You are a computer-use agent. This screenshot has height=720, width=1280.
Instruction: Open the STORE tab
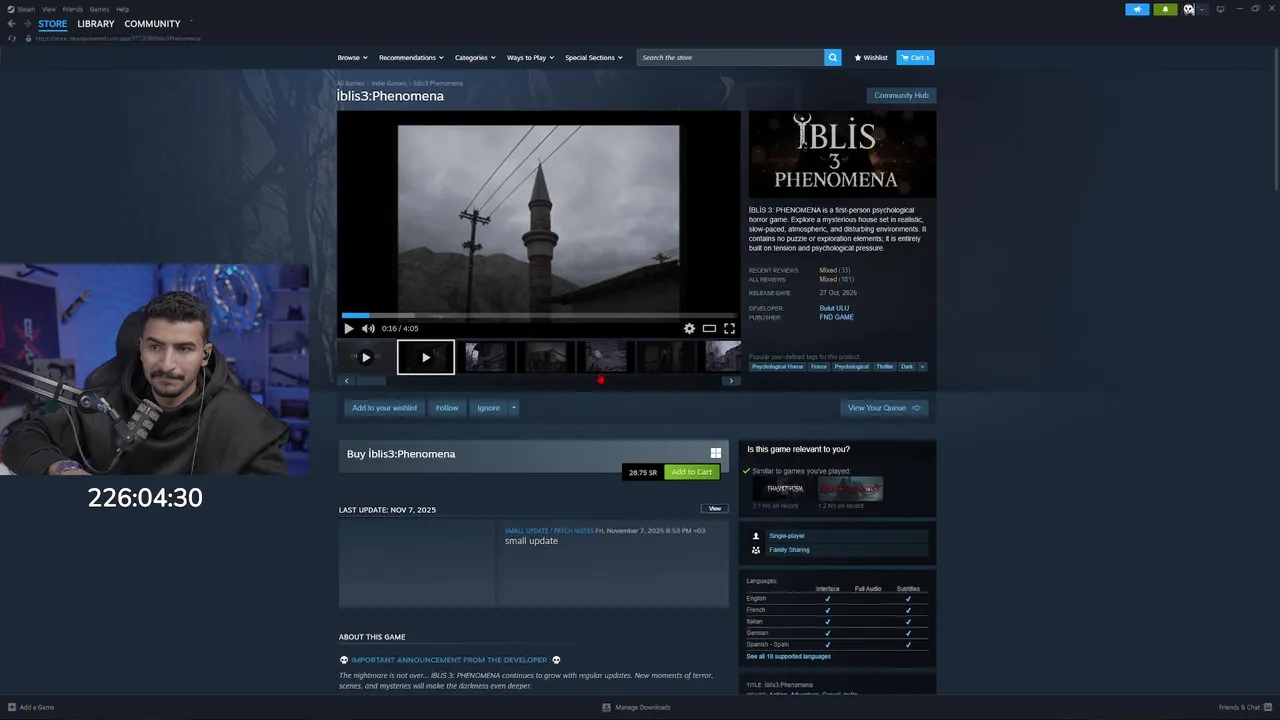pyautogui.click(x=53, y=24)
